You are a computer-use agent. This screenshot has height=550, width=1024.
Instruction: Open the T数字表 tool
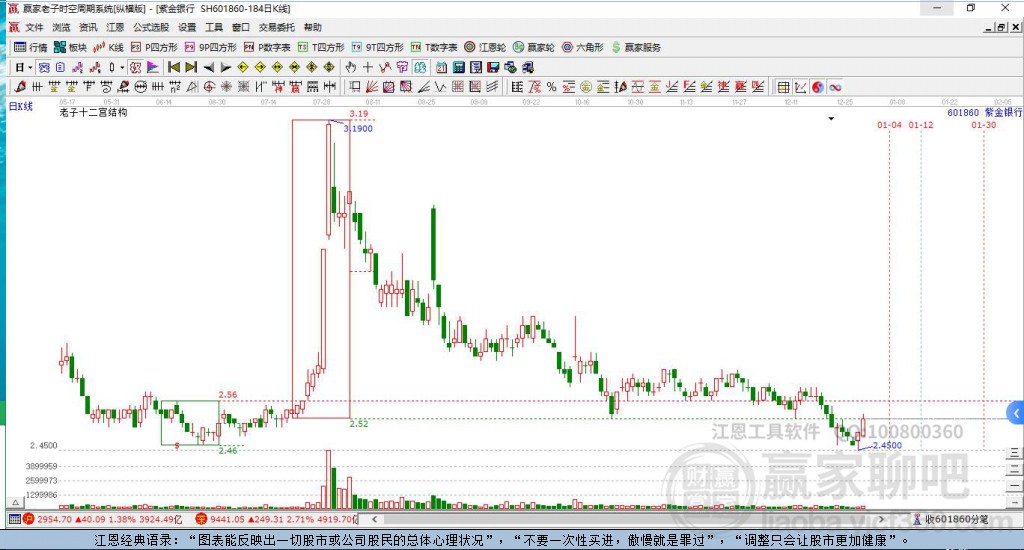point(434,47)
